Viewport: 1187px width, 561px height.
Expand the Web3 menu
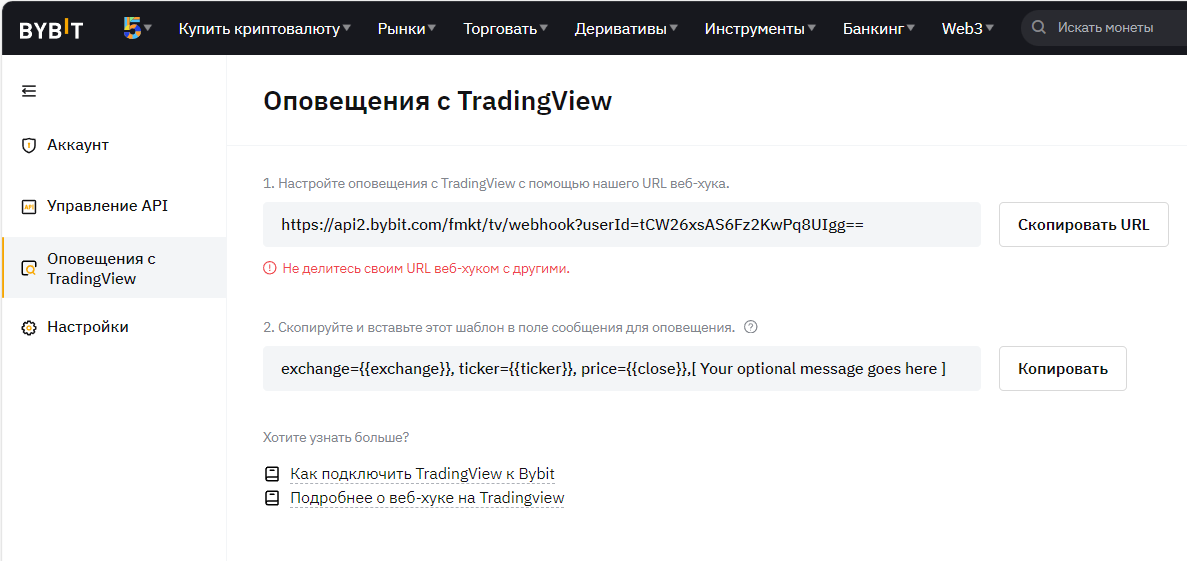point(967,29)
